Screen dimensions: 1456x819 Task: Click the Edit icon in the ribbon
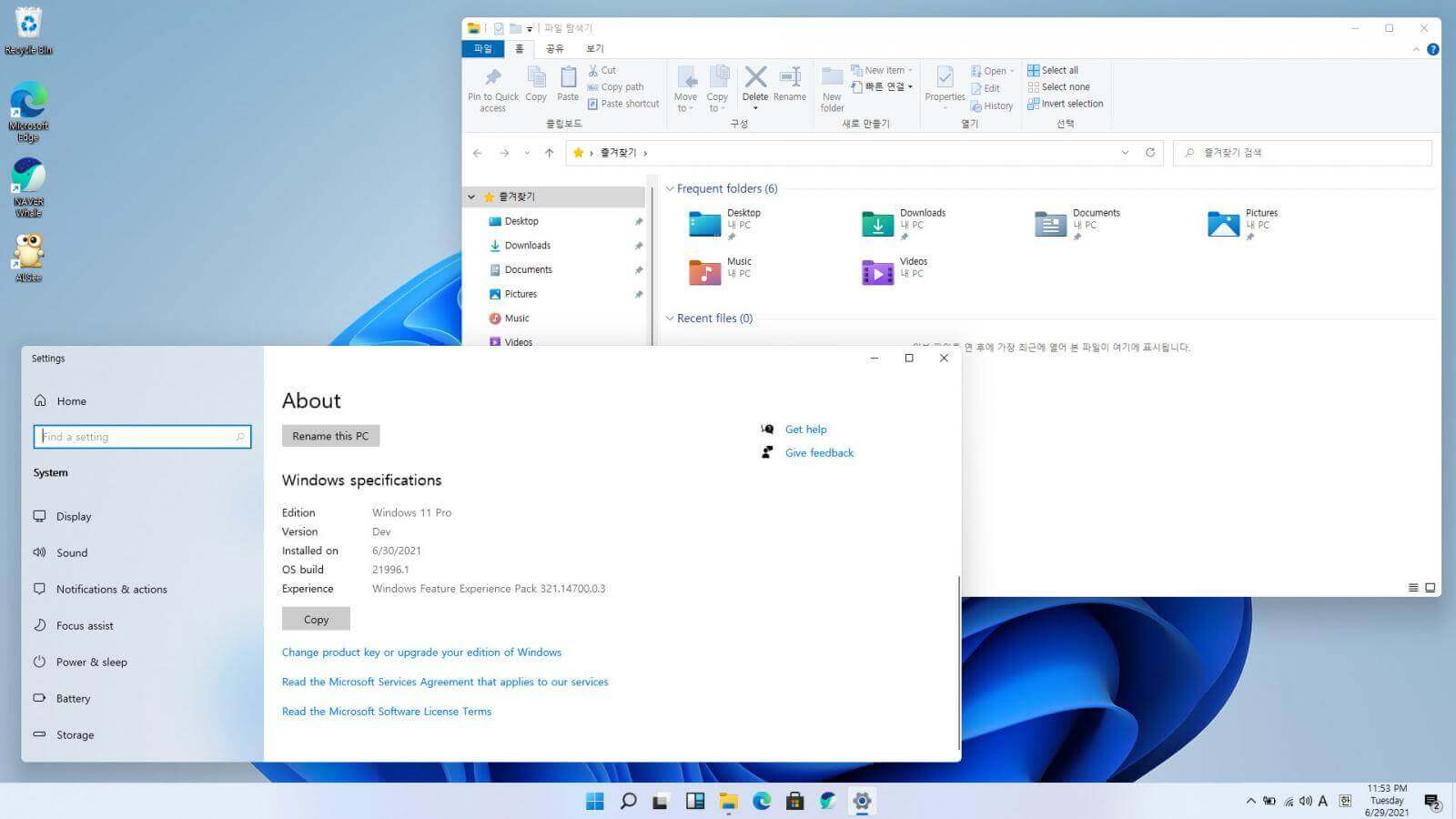coord(976,88)
